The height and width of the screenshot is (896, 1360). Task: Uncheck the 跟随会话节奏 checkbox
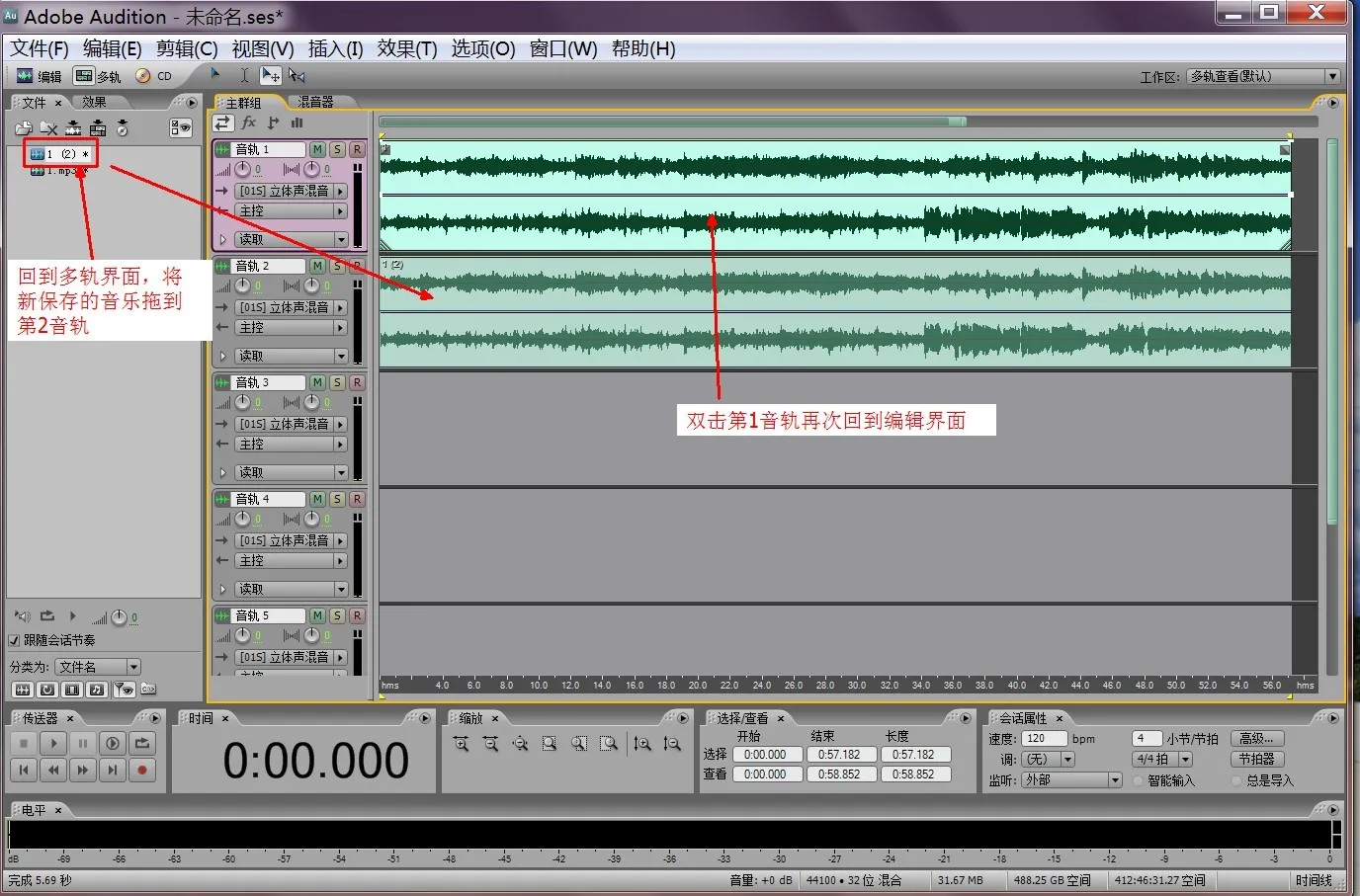pyautogui.click(x=15, y=640)
